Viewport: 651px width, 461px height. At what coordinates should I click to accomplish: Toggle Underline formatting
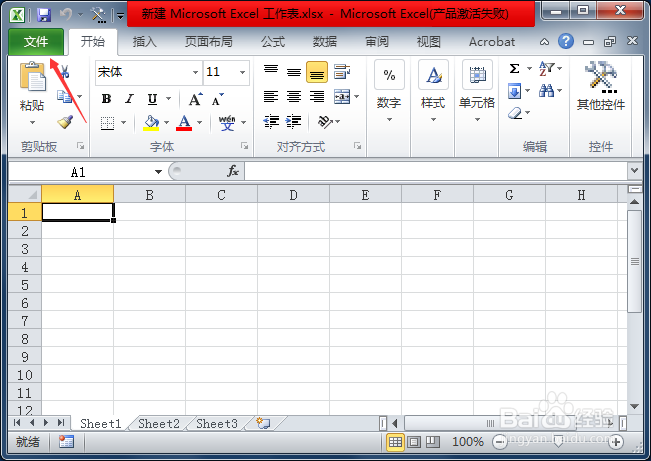pyautogui.click(x=152, y=99)
